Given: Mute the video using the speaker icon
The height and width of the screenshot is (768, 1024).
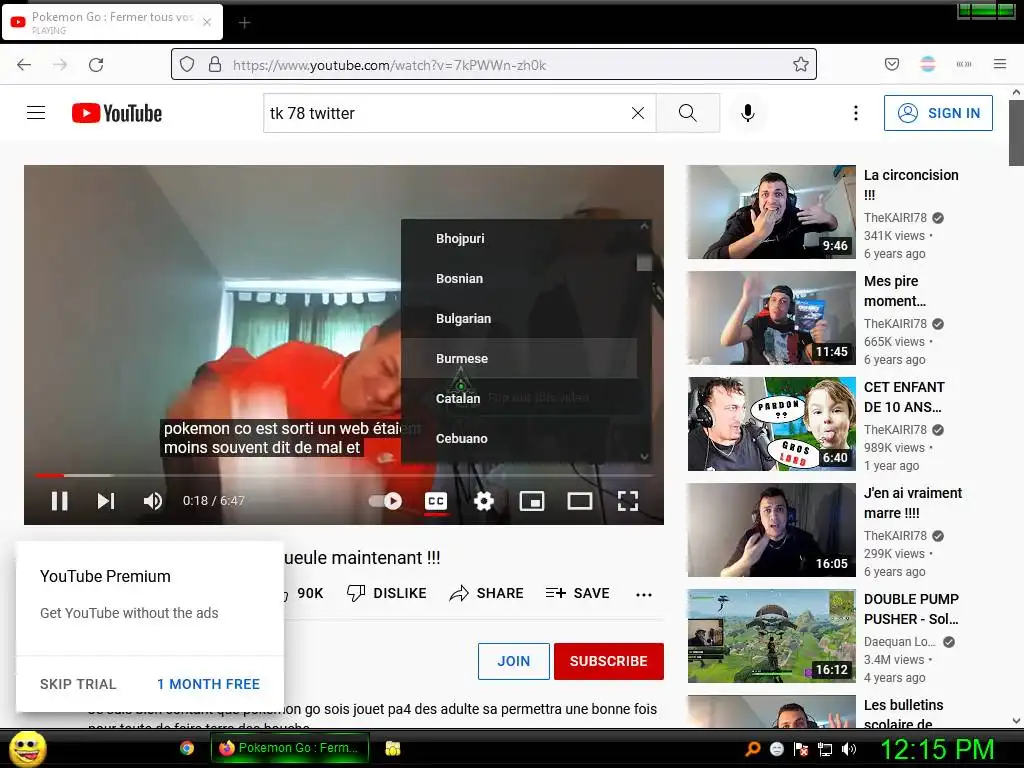Looking at the screenshot, I should click(153, 501).
